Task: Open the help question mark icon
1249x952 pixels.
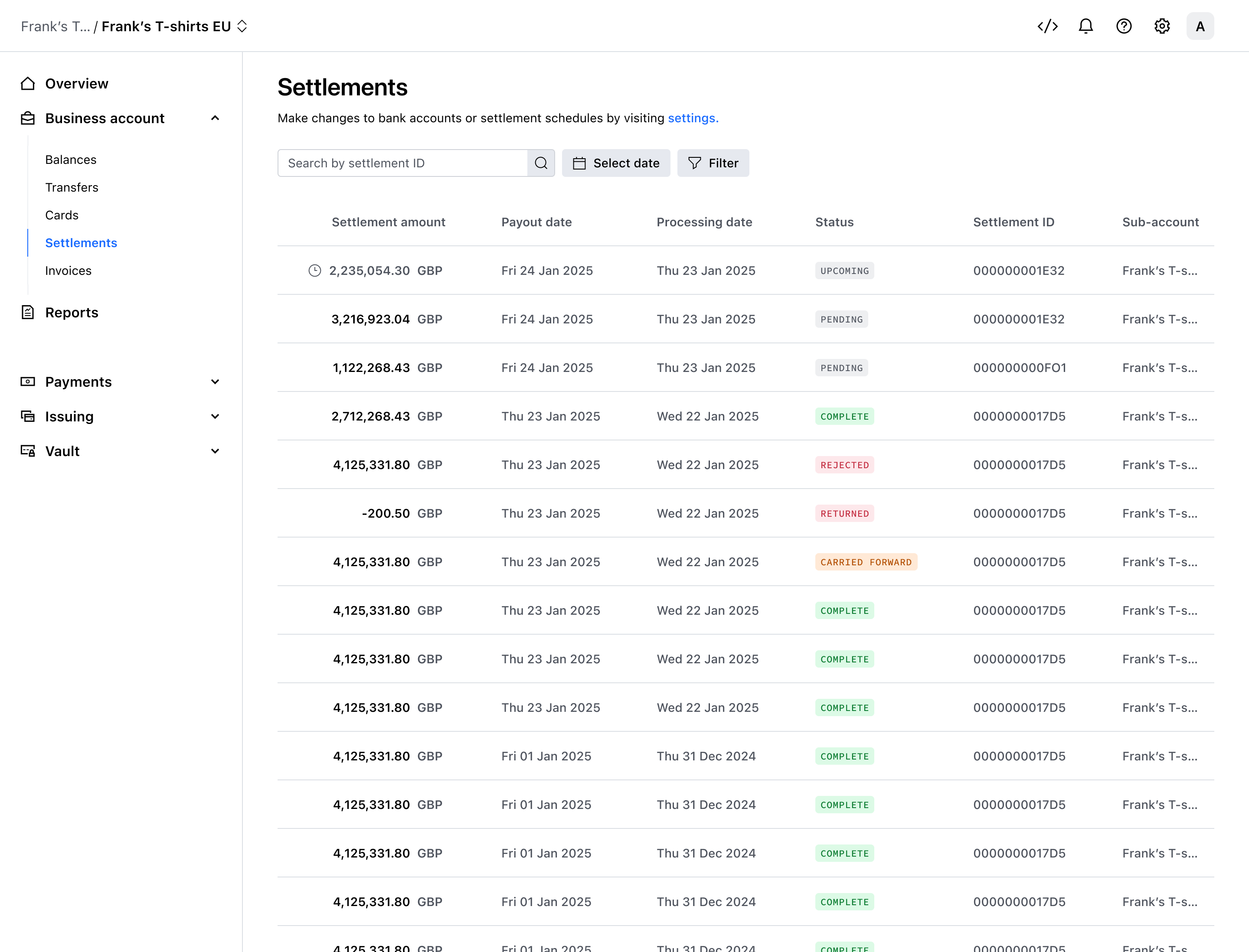Action: [1123, 26]
